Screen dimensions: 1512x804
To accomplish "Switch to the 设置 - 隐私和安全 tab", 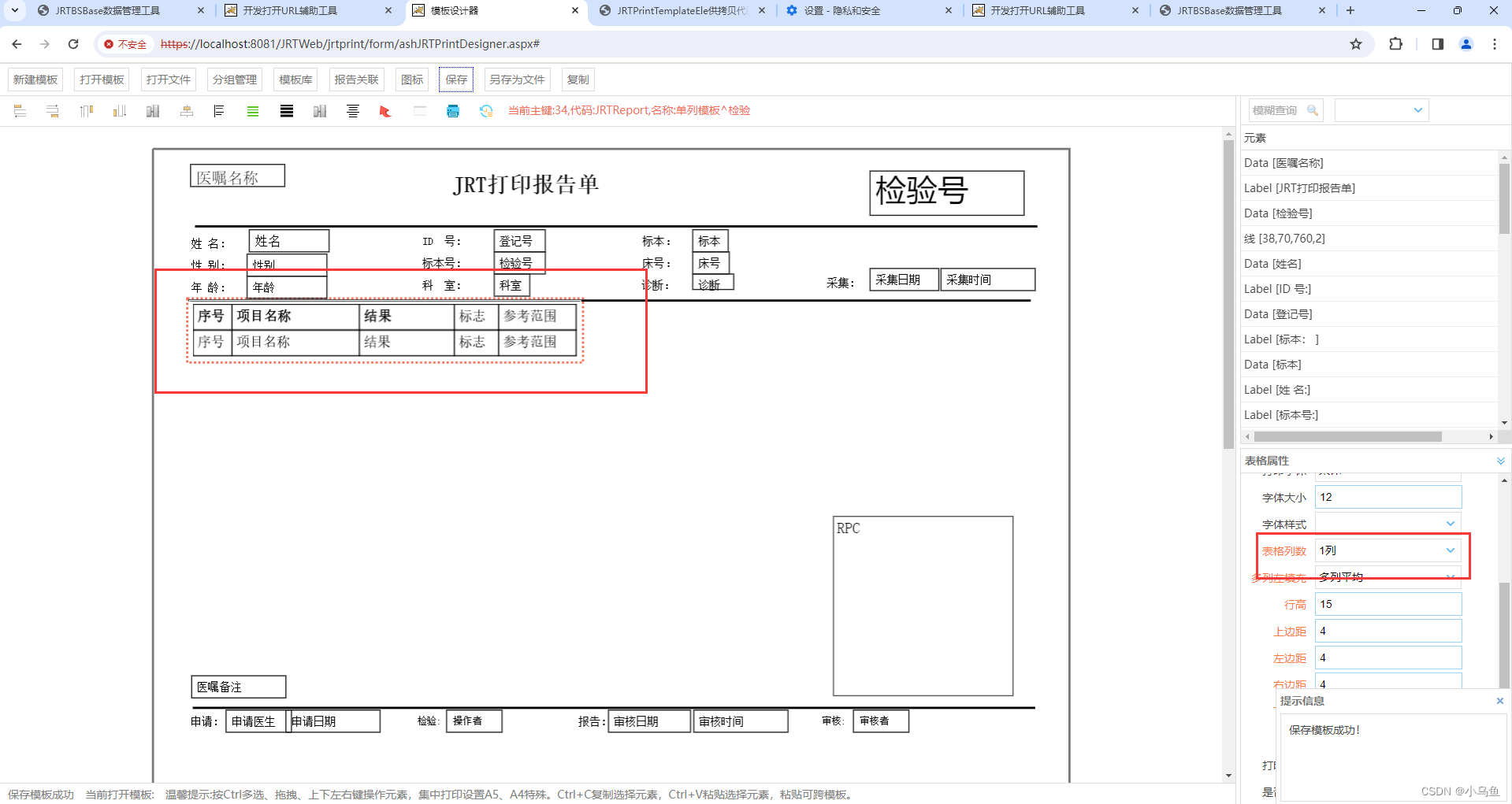I will pyautogui.click(x=869, y=11).
